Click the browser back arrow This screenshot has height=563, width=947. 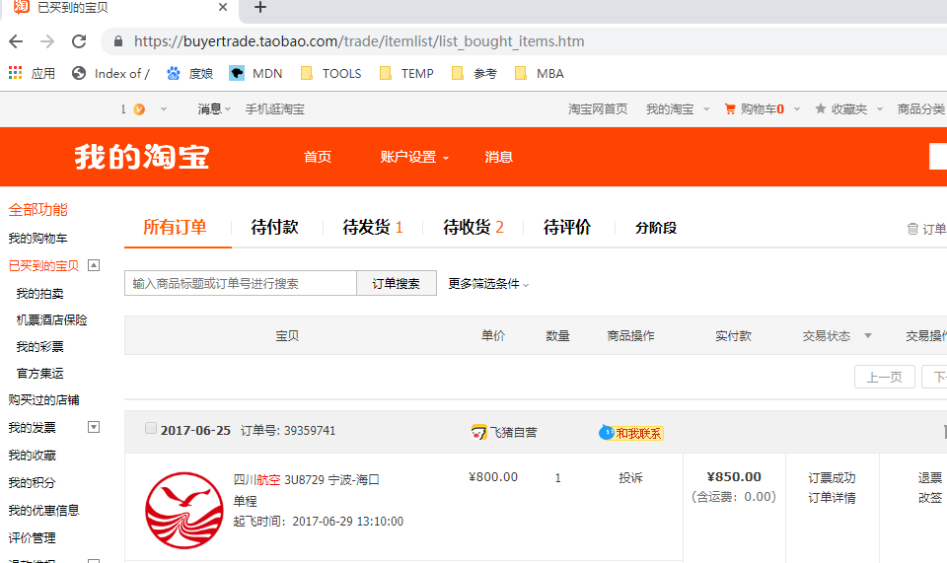16,41
